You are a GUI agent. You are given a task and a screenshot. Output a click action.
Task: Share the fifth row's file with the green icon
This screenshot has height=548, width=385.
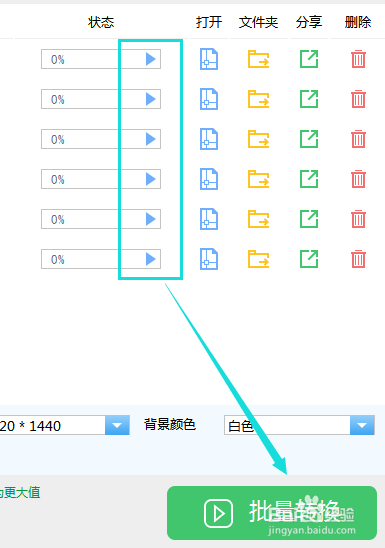click(x=309, y=219)
